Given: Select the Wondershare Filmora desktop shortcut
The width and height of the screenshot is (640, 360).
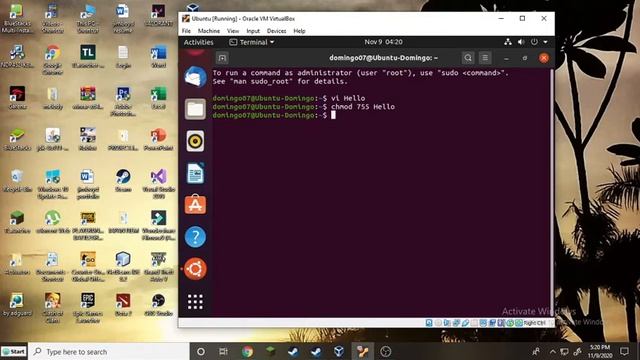Looking at the screenshot, I should point(158,225).
